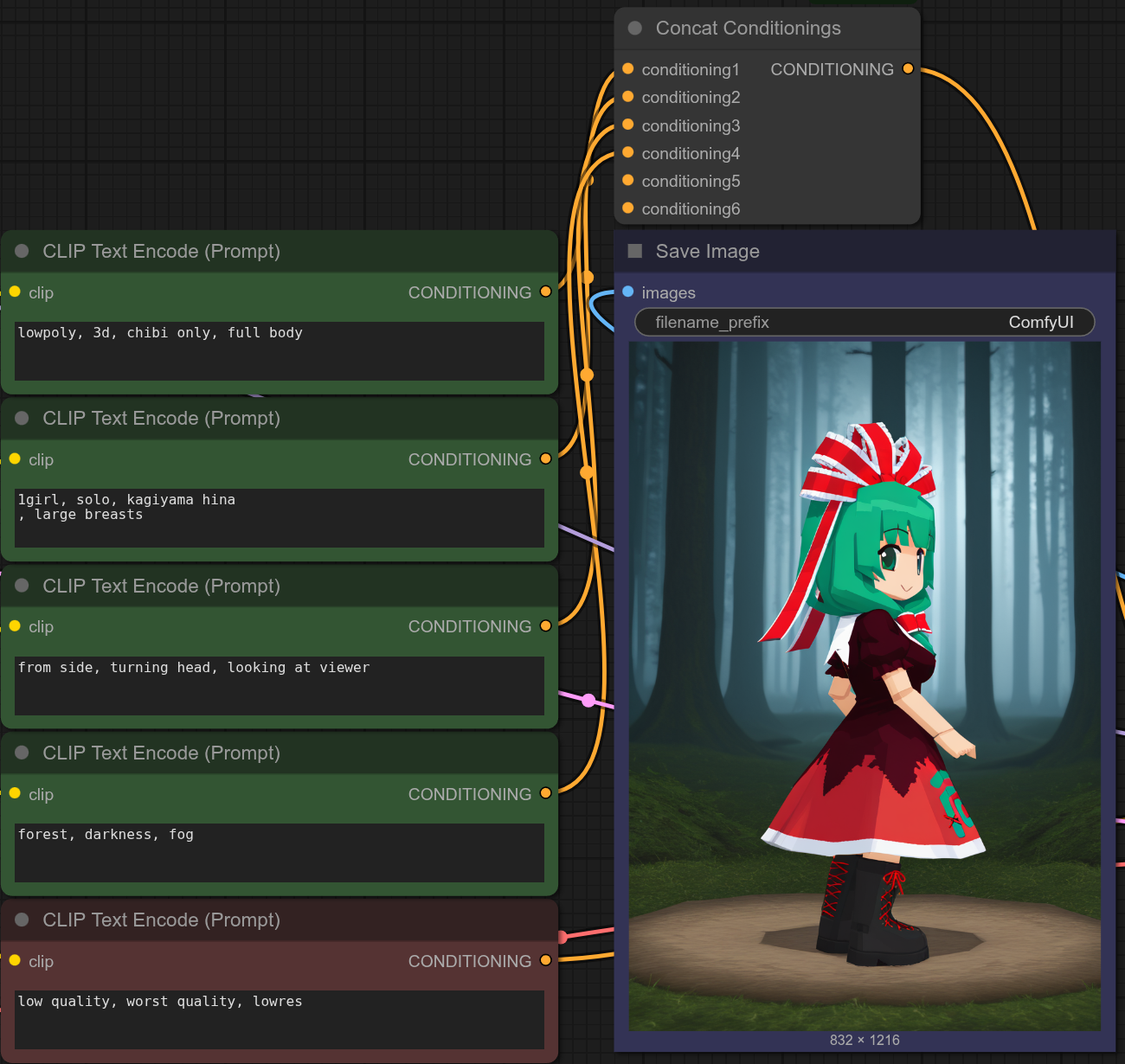1125x1064 pixels.
Task: Click the CONDITIONING output port of the kagiyama hina node
Action: click(545, 458)
